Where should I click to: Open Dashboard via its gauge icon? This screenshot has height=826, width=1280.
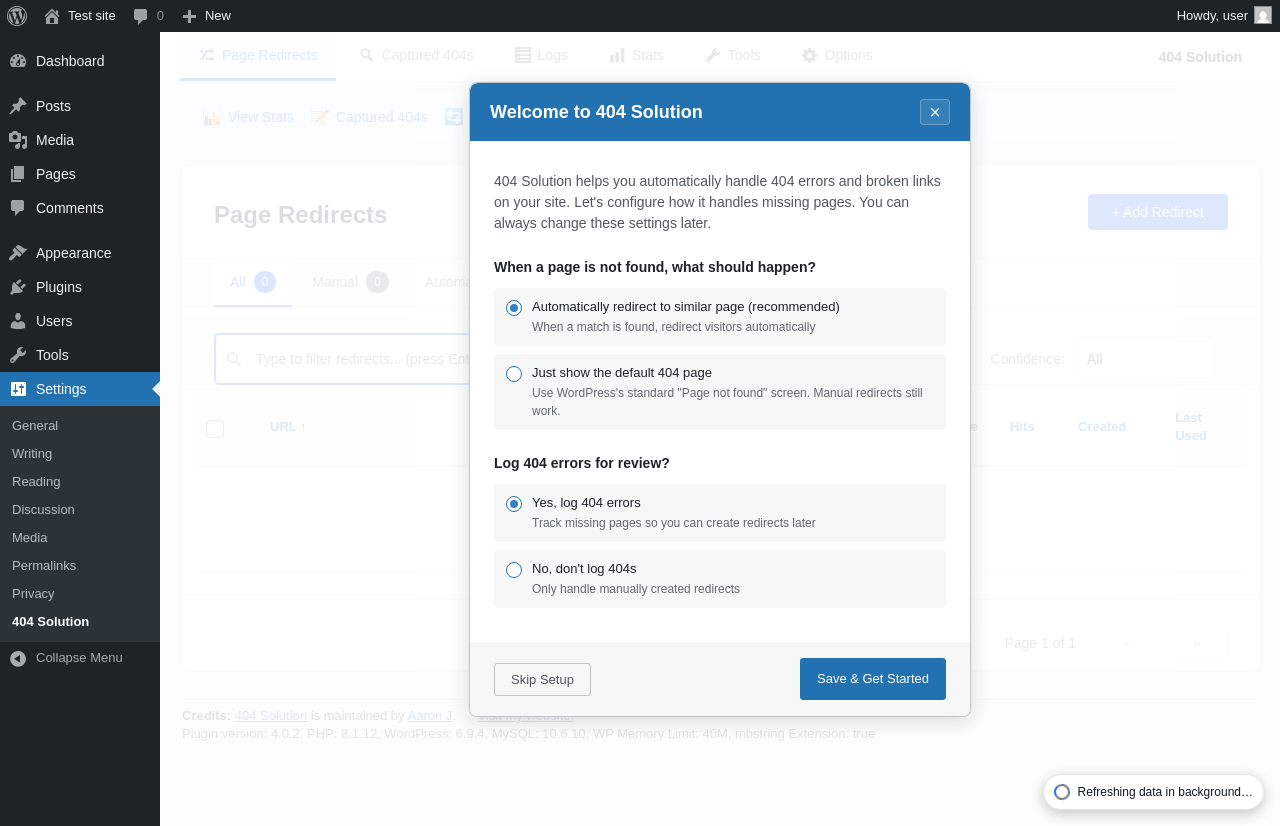(18, 61)
